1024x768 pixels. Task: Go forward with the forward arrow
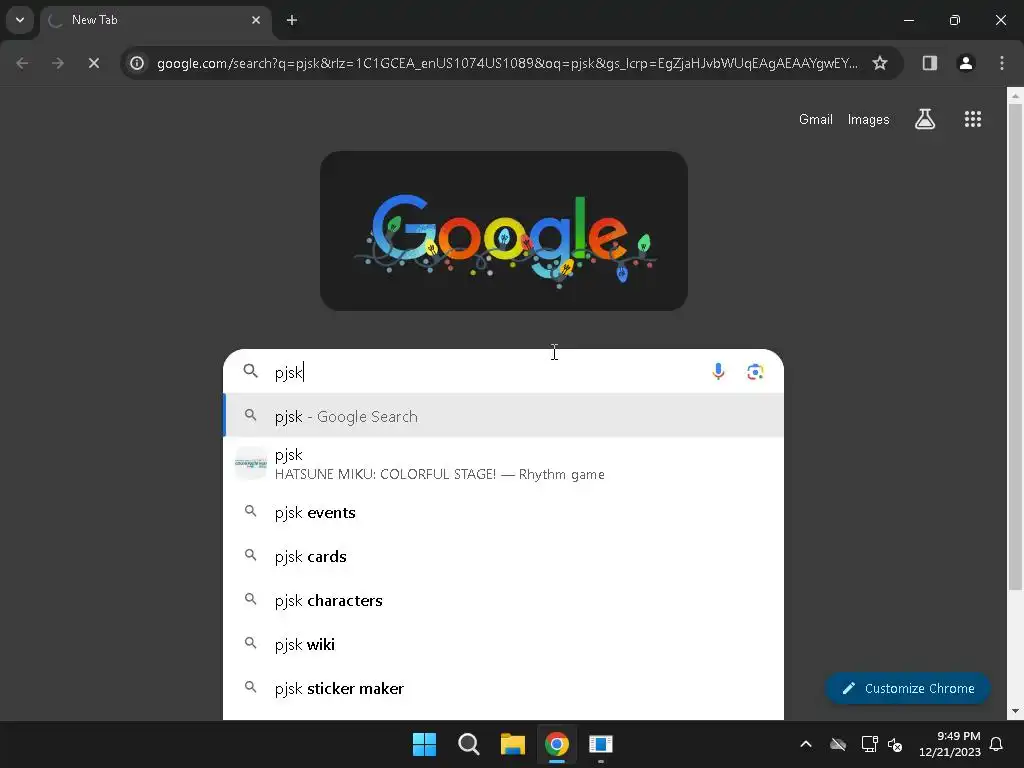(58, 63)
